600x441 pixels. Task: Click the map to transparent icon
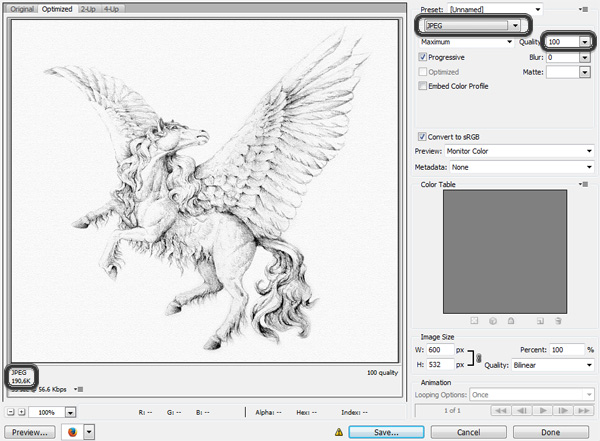point(475,321)
